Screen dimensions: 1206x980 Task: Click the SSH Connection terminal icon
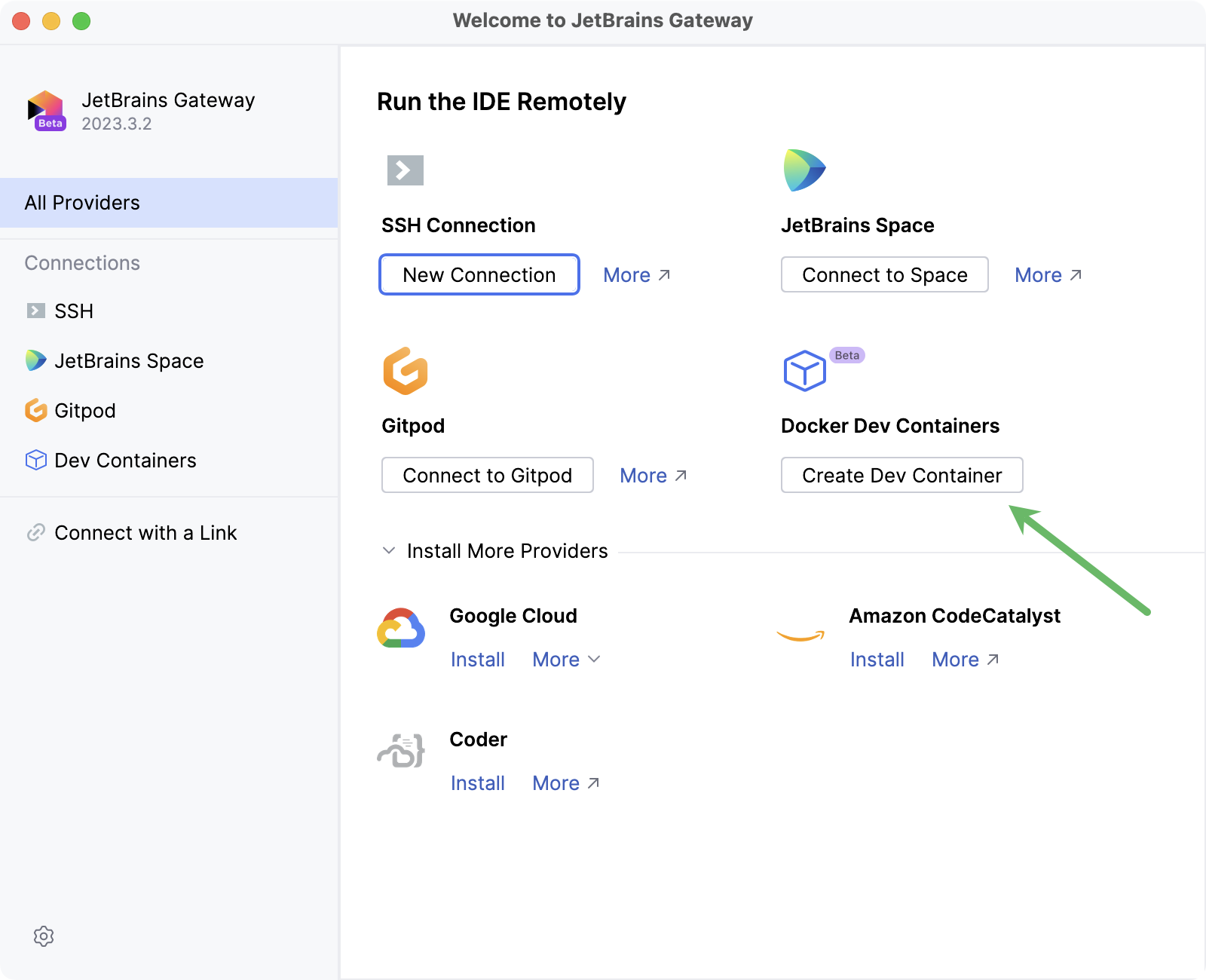406,170
